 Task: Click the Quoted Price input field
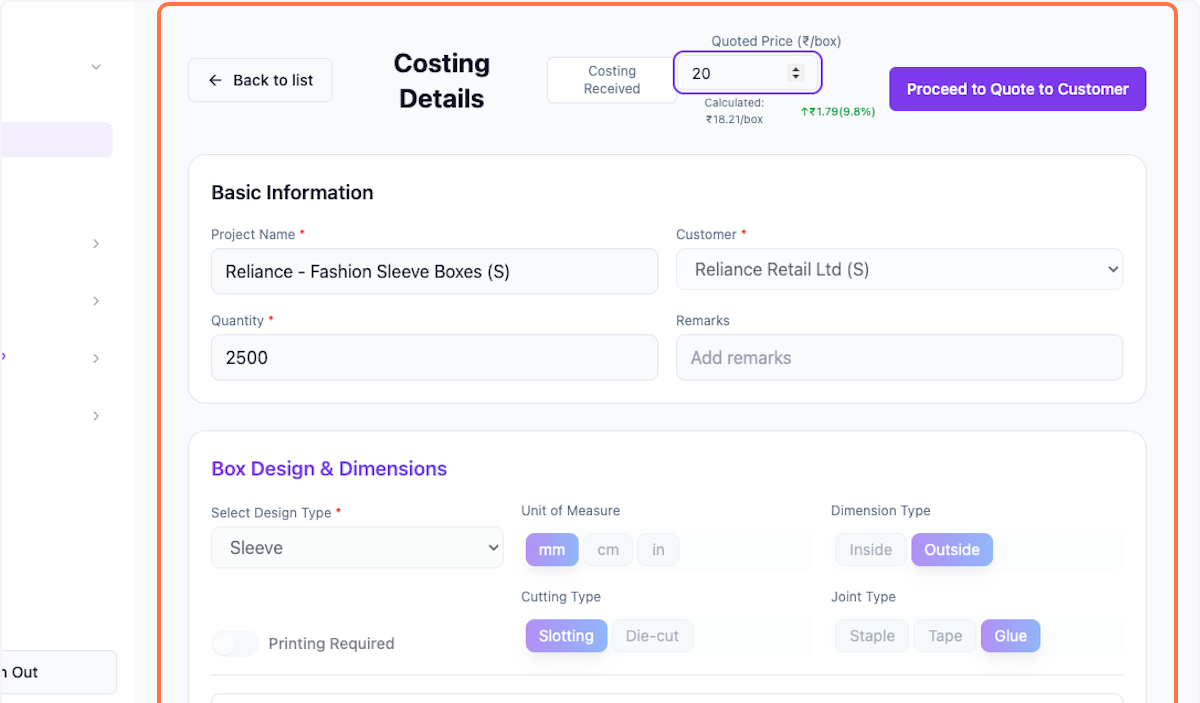coord(735,73)
